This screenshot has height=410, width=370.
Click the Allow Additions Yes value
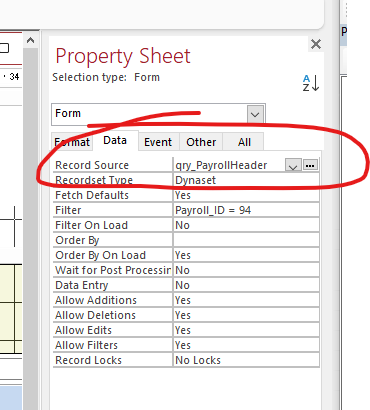click(x=246, y=300)
